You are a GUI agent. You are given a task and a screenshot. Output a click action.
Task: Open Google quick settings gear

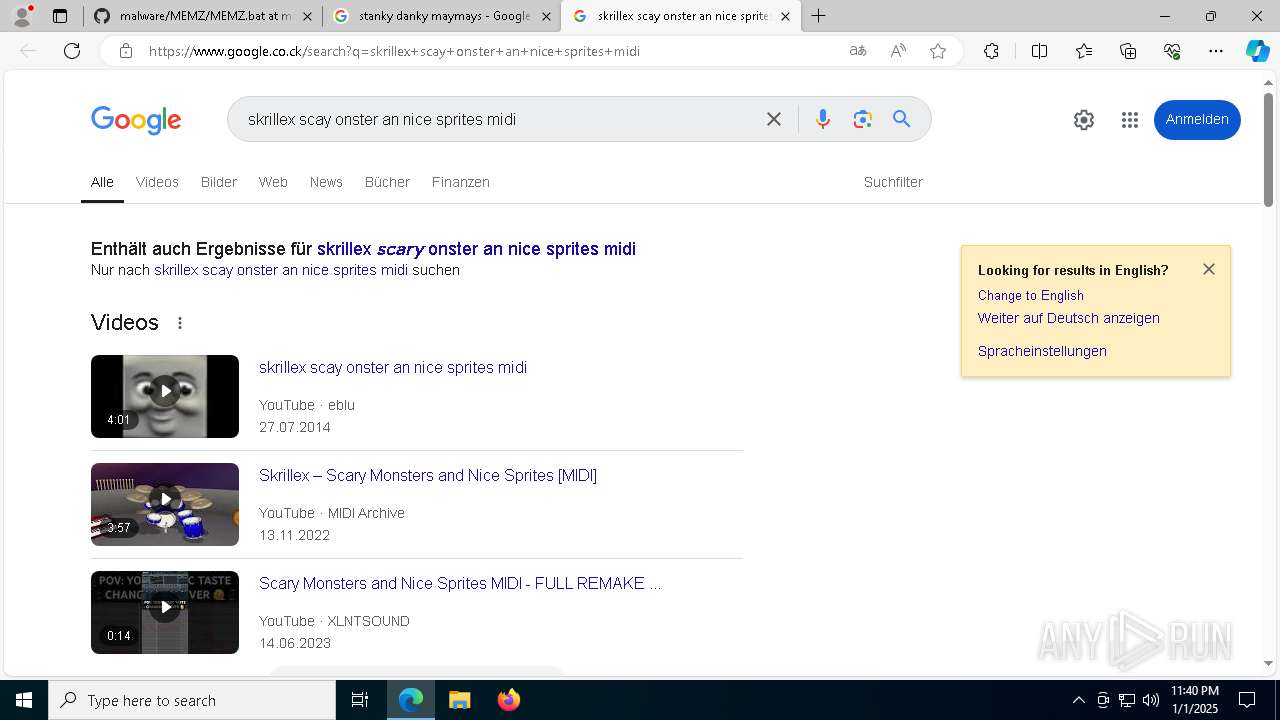tap(1084, 120)
